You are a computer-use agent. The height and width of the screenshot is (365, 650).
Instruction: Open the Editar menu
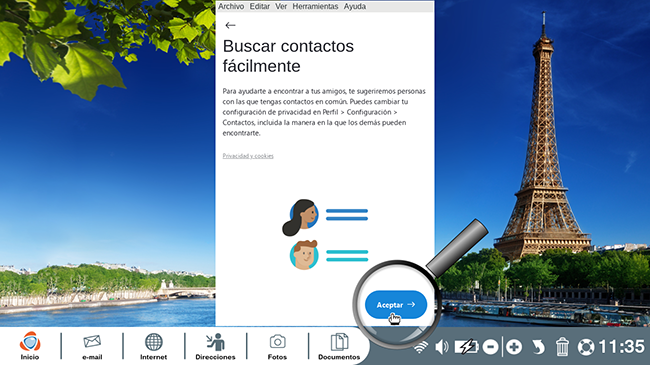point(260,6)
